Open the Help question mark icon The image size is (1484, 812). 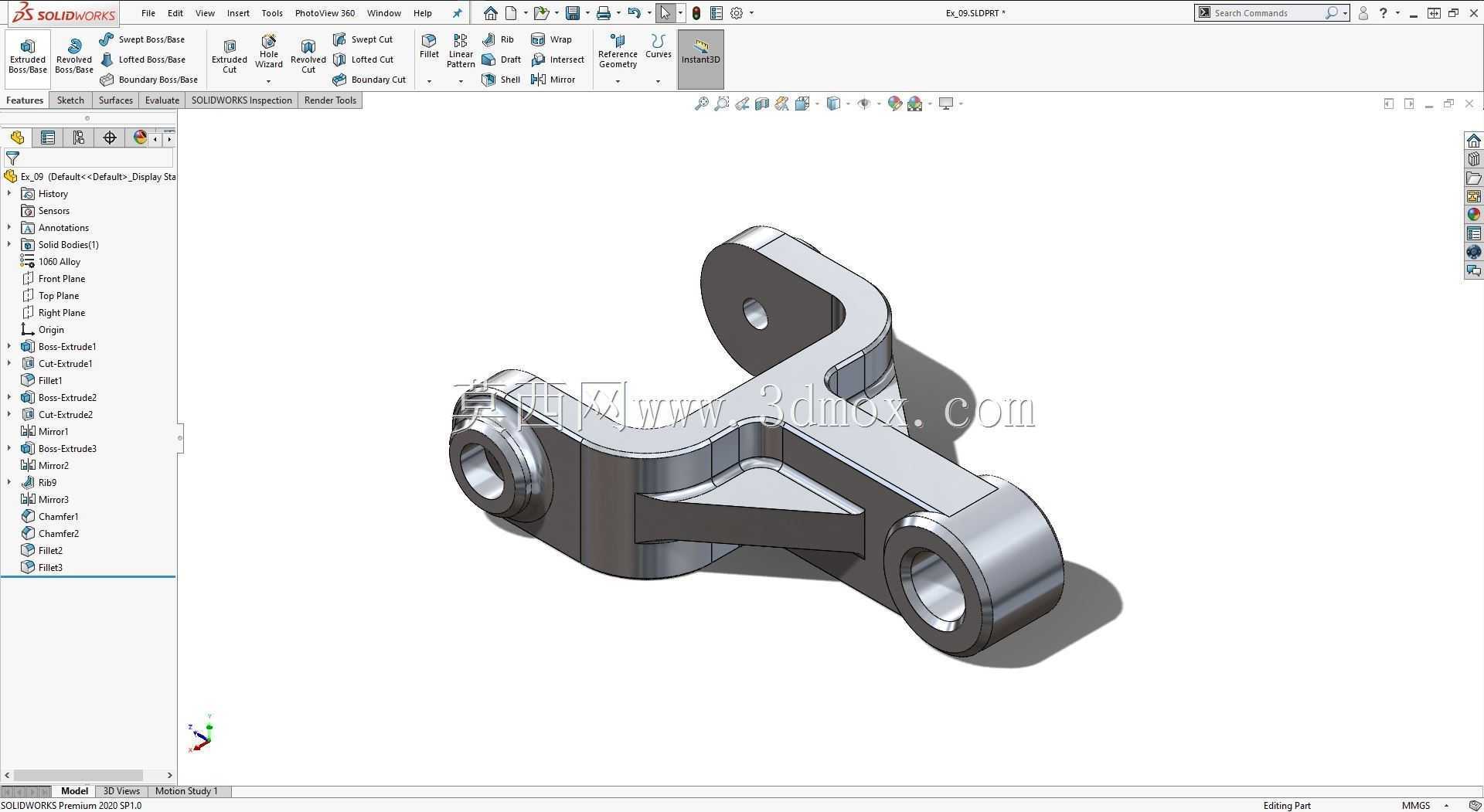tap(1384, 13)
